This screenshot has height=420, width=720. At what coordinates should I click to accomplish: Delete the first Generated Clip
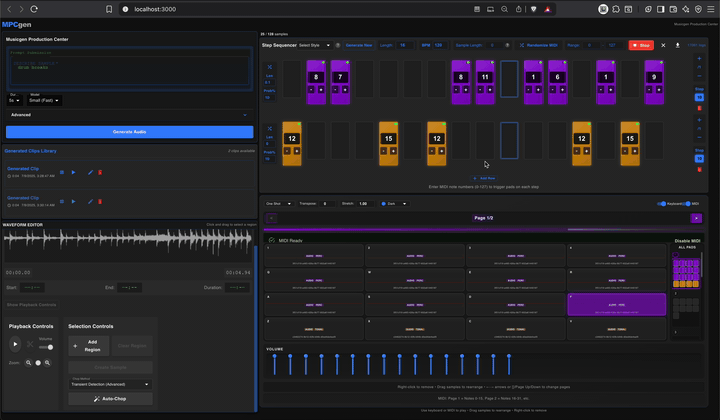pos(100,172)
